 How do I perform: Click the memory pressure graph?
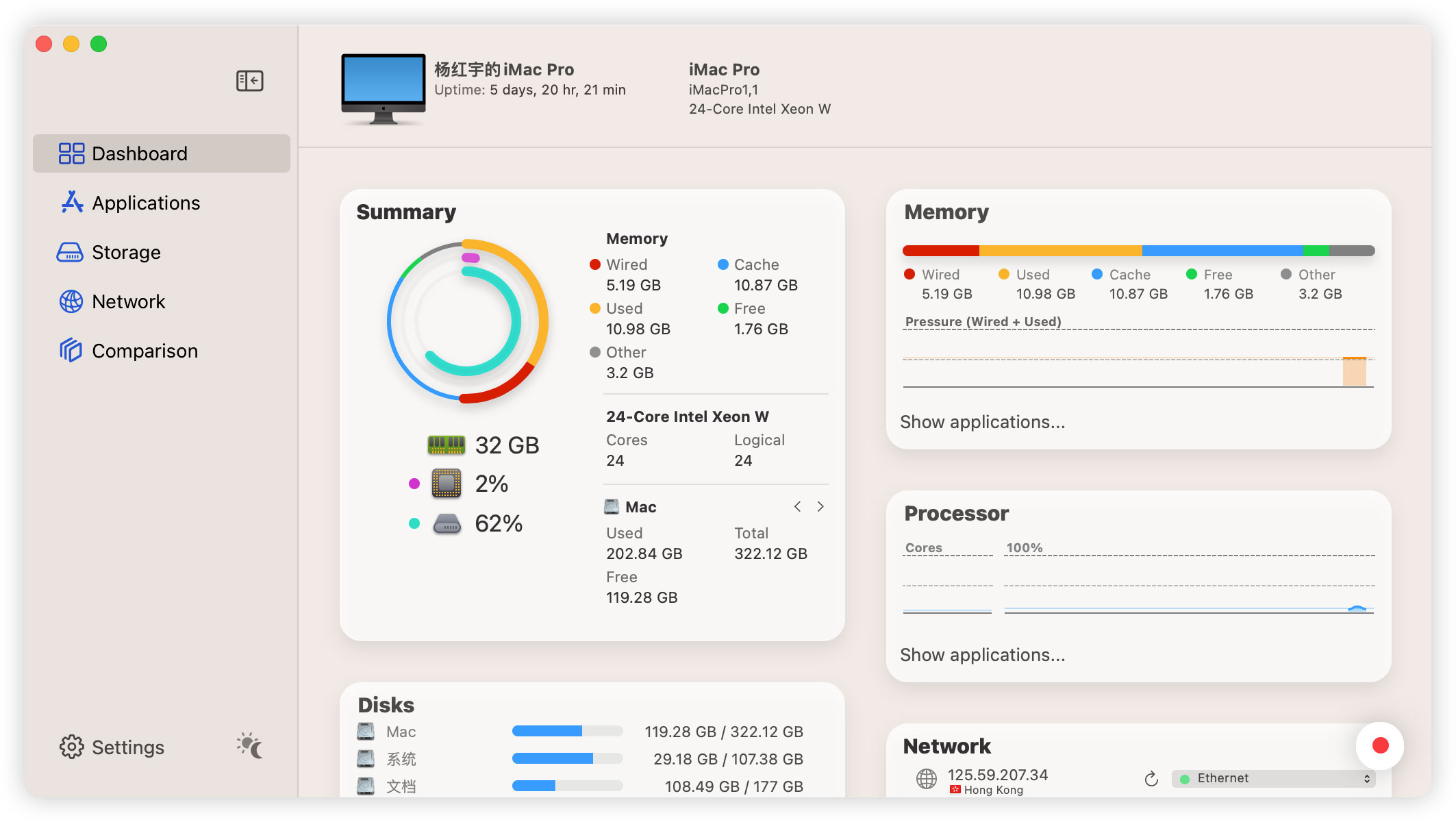coord(1138,358)
